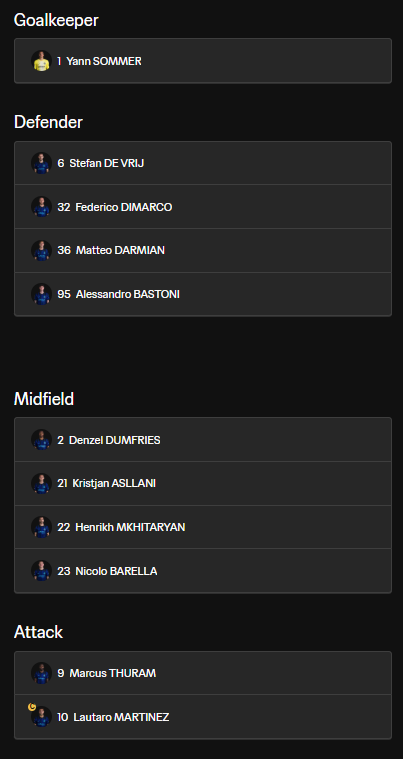Click Federico Dimarco's avatar icon
The width and height of the screenshot is (403, 759).
tap(42, 207)
